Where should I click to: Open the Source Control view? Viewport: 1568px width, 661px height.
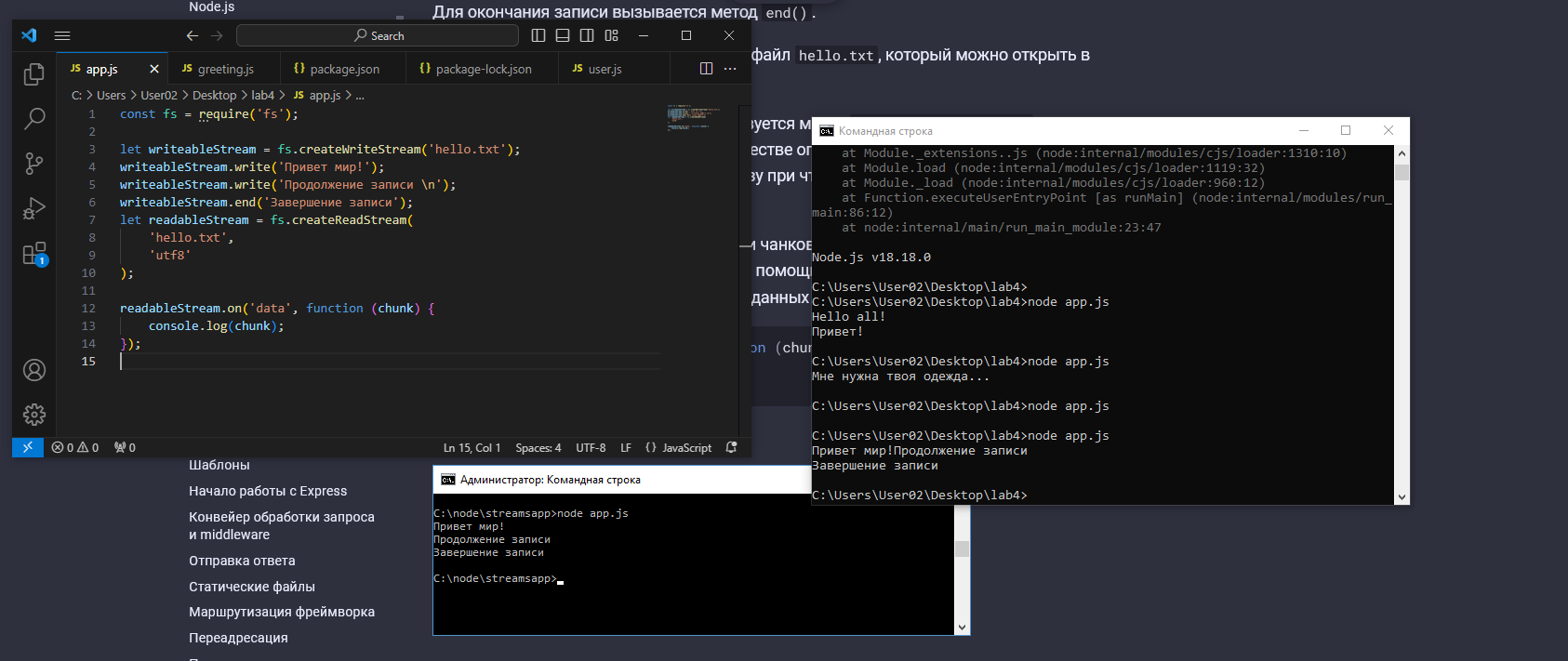[x=34, y=164]
